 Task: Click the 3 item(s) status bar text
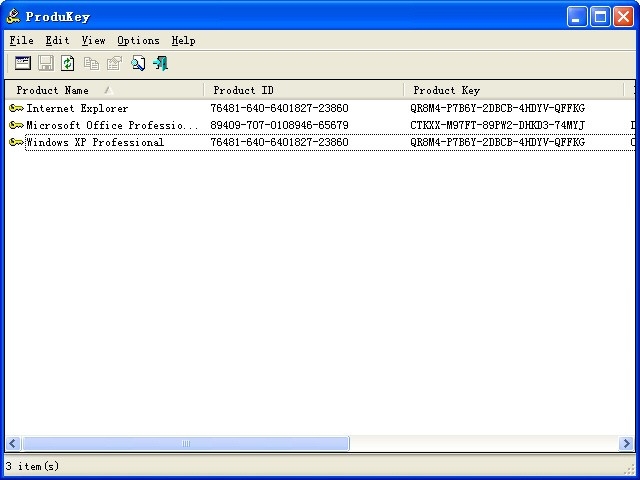click(x=33, y=466)
